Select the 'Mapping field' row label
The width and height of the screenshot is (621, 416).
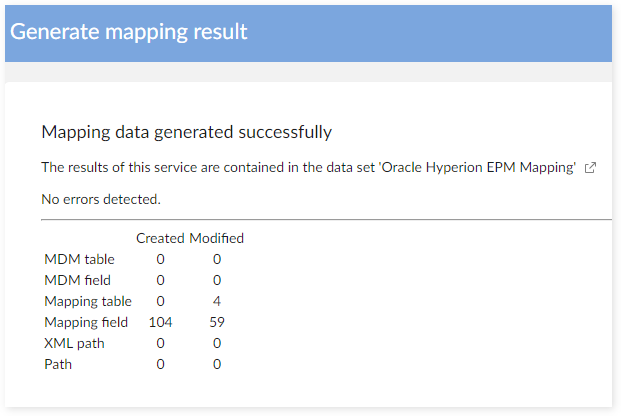click(x=86, y=322)
